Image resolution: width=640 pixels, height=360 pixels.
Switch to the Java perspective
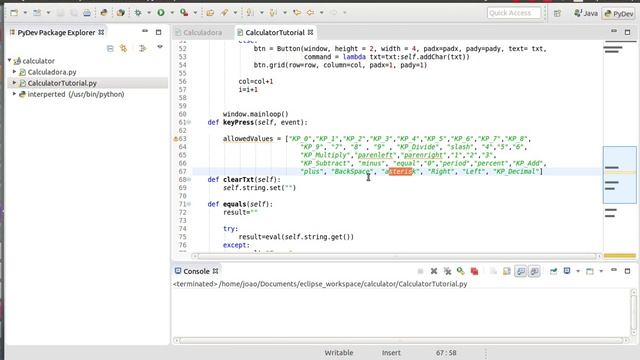[586, 13]
